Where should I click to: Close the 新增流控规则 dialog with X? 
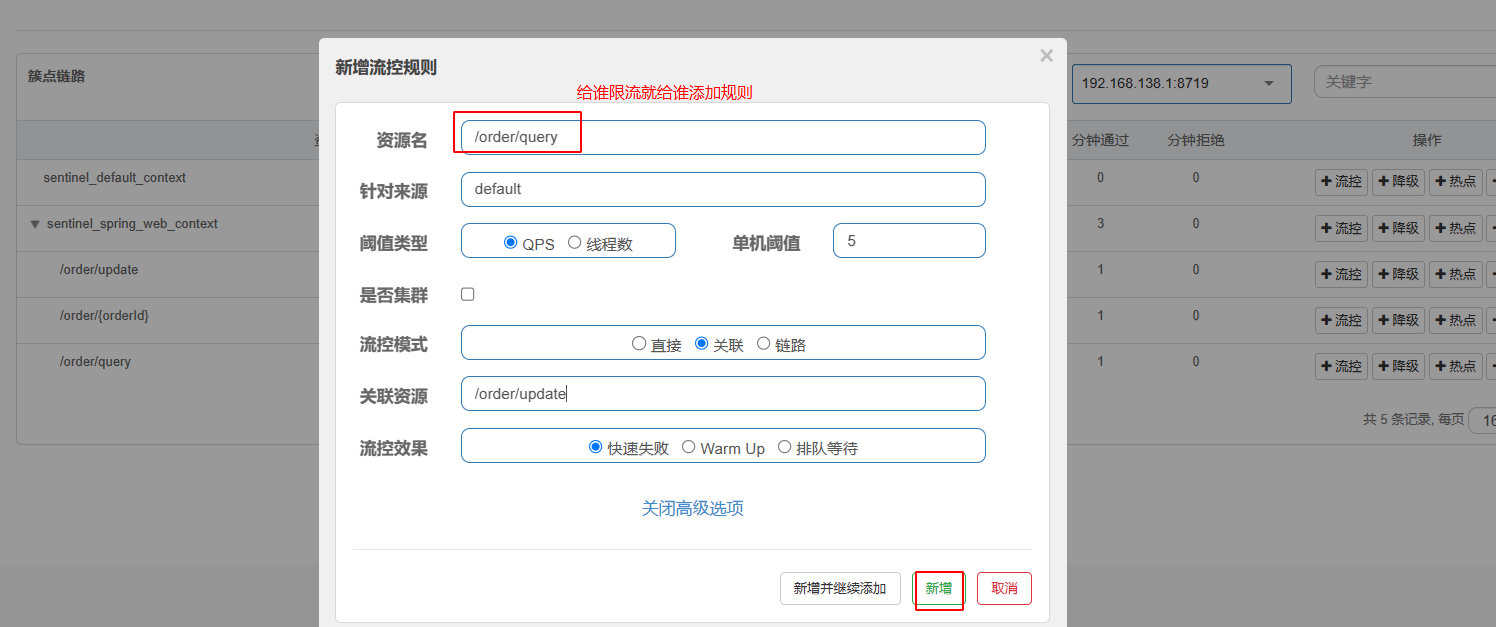click(x=1046, y=56)
